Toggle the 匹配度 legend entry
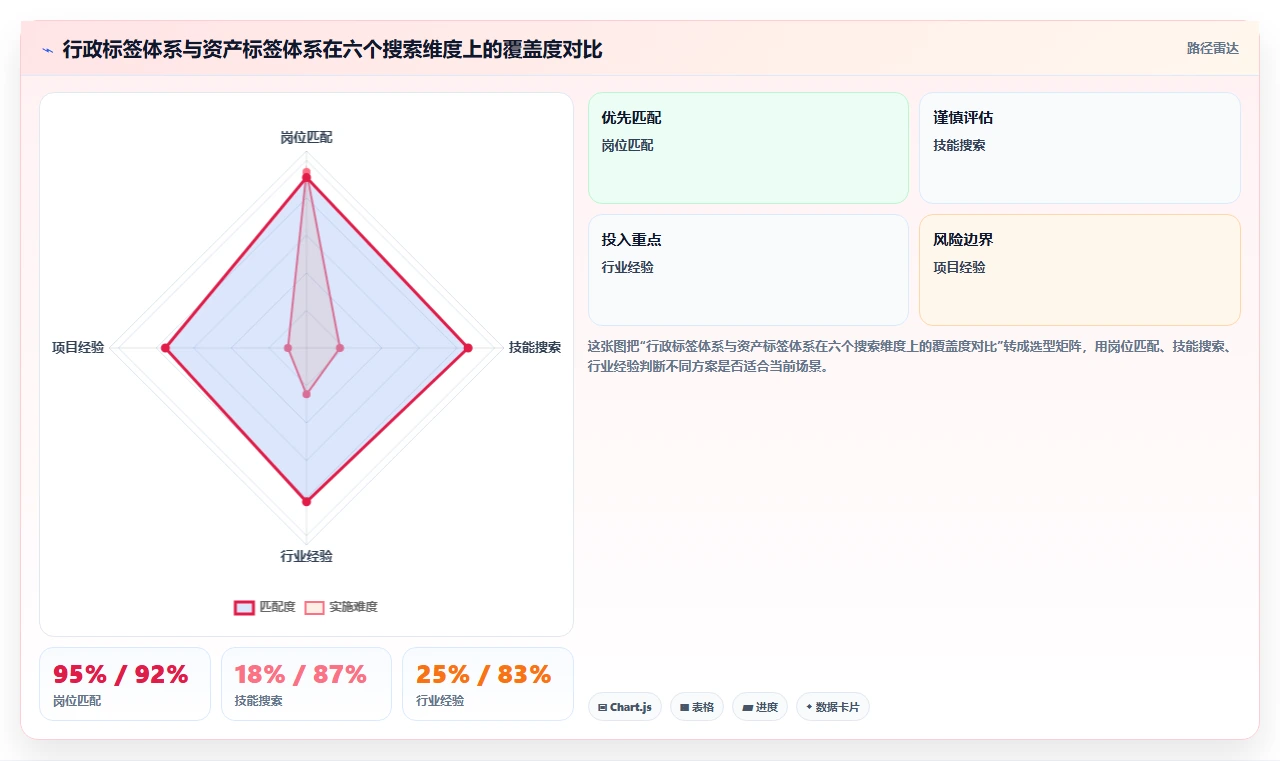 pos(265,607)
